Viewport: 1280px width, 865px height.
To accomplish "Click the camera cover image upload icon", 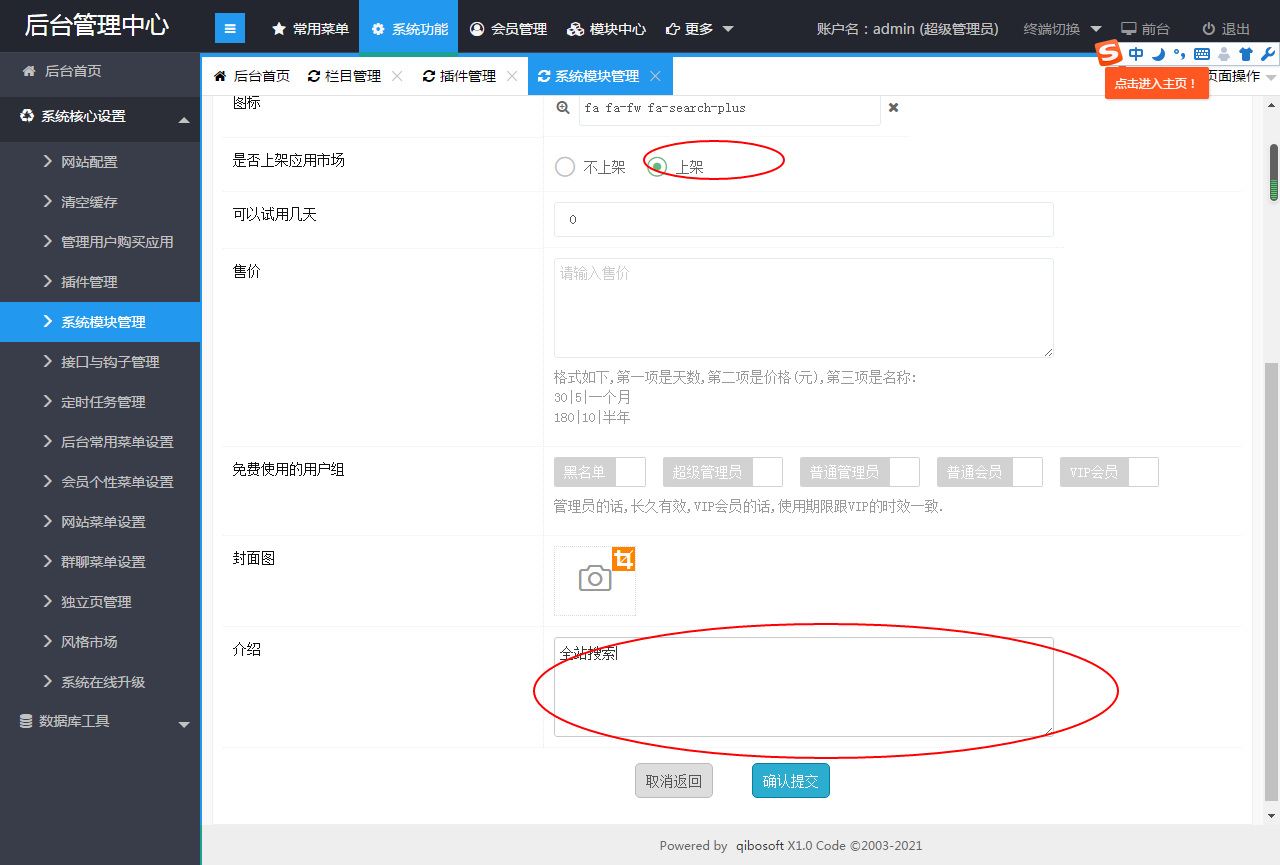I will pos(594,579).
